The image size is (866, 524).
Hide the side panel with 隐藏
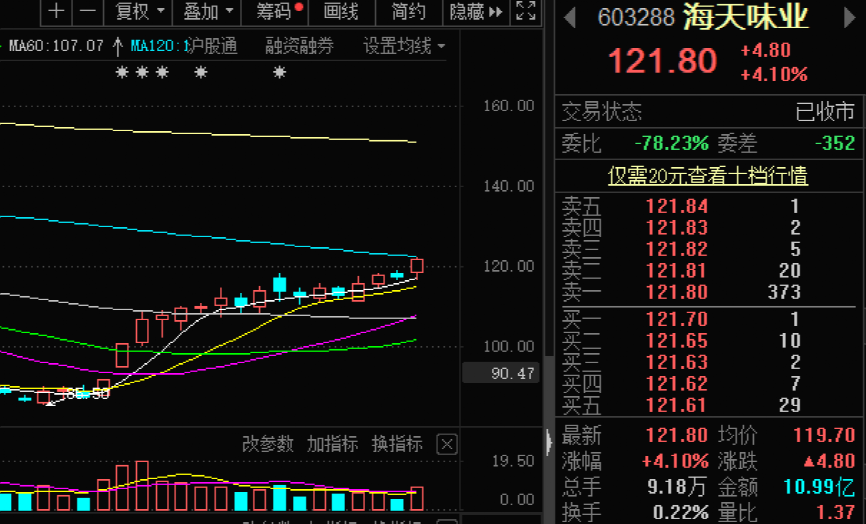coord(473,11)
